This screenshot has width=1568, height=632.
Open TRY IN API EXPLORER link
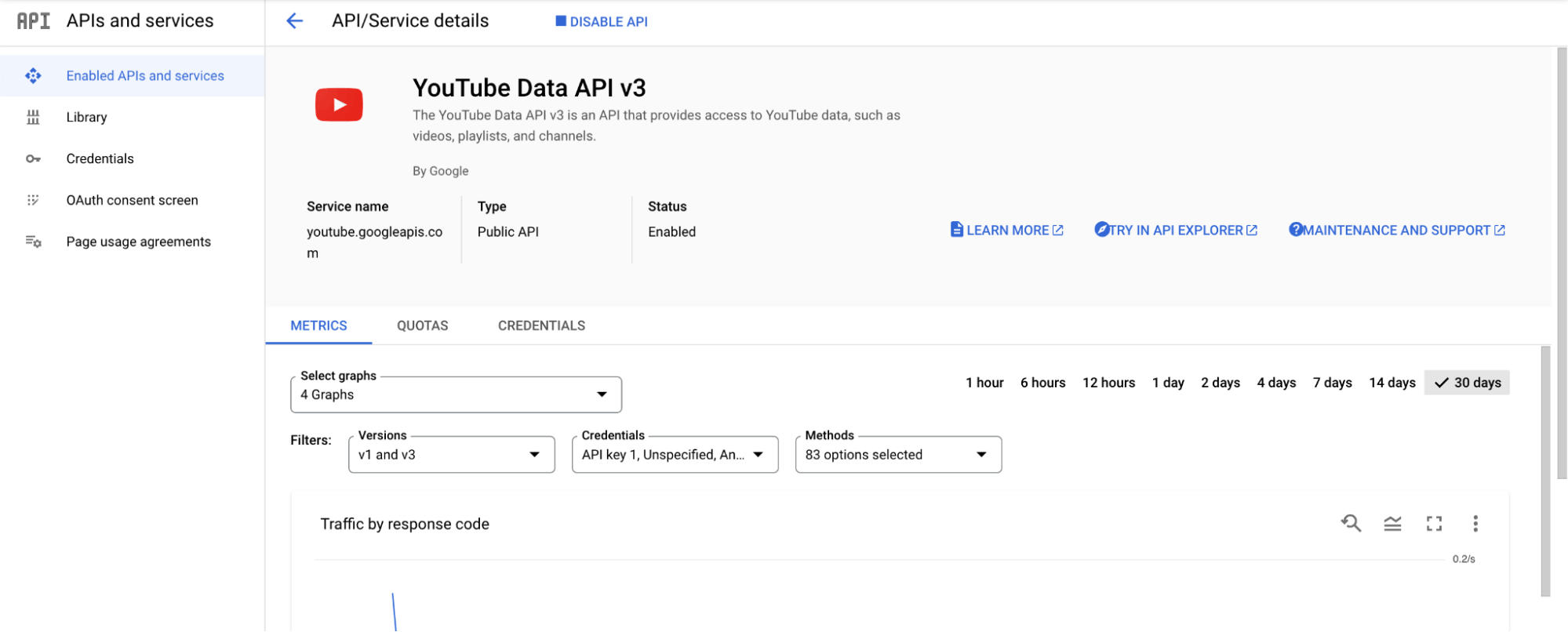[x=1176, y=231]
